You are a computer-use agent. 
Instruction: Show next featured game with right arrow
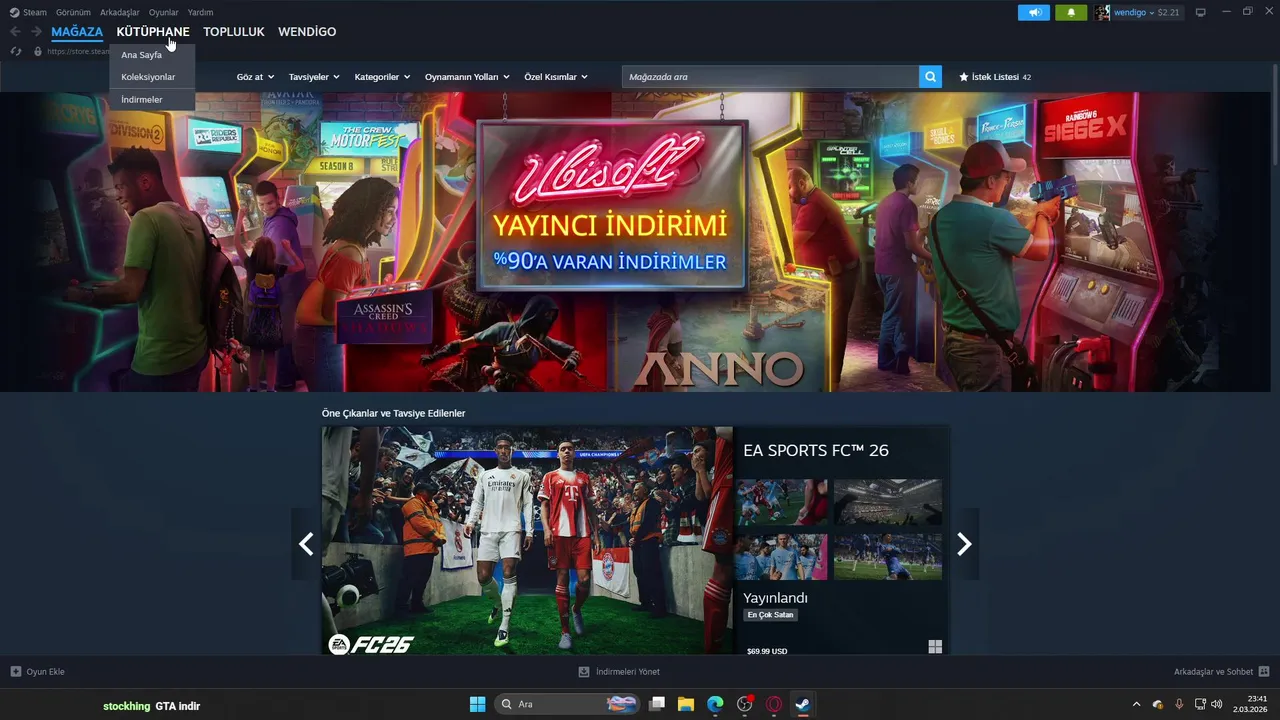coord(964,543)
